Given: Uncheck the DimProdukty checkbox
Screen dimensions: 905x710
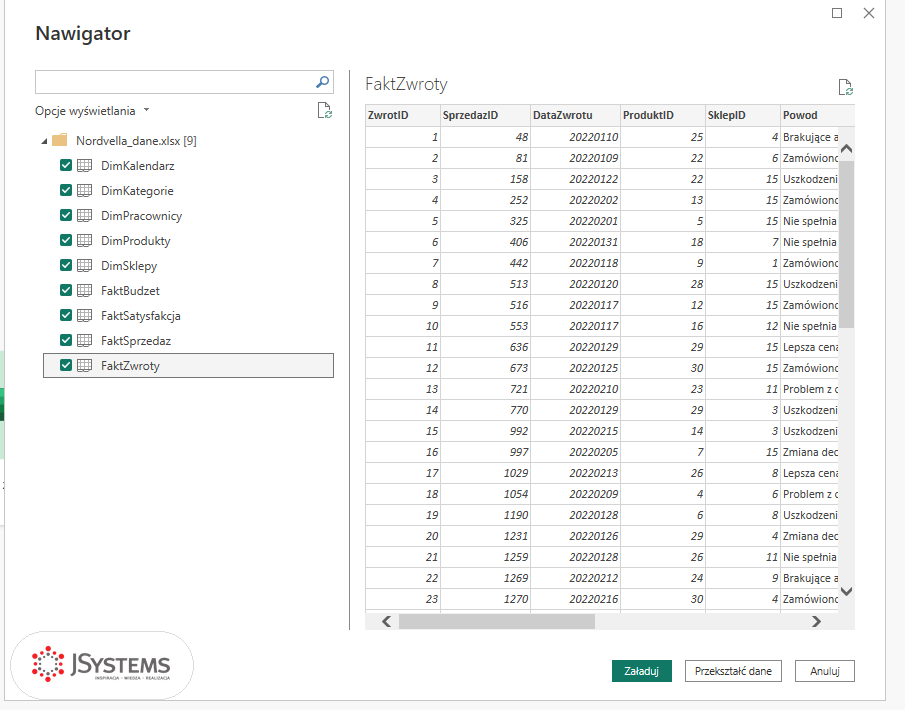Looking at the screenshot, I should [66, 240].
